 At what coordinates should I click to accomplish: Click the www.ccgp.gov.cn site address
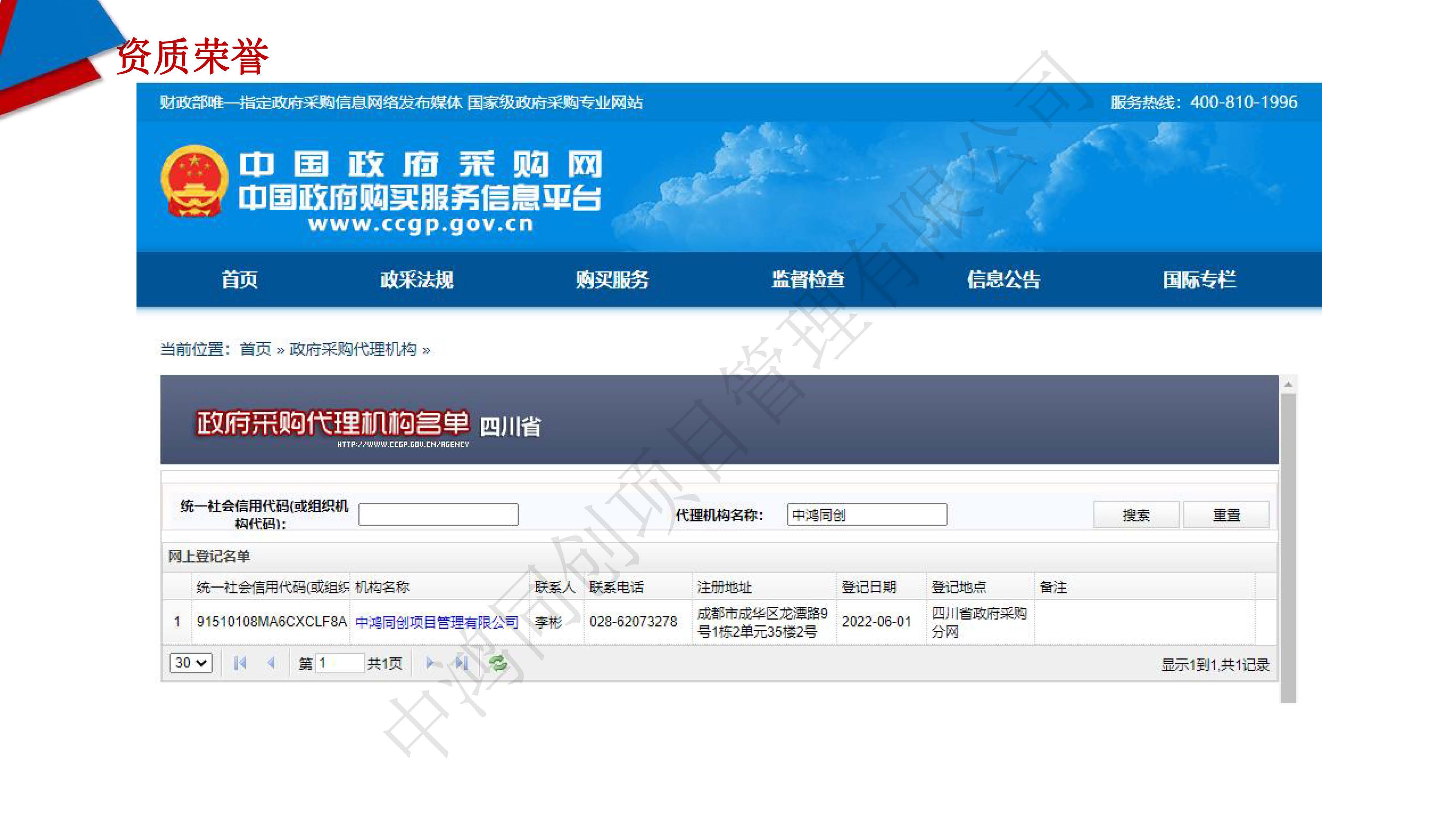click(x=421, y=224)
